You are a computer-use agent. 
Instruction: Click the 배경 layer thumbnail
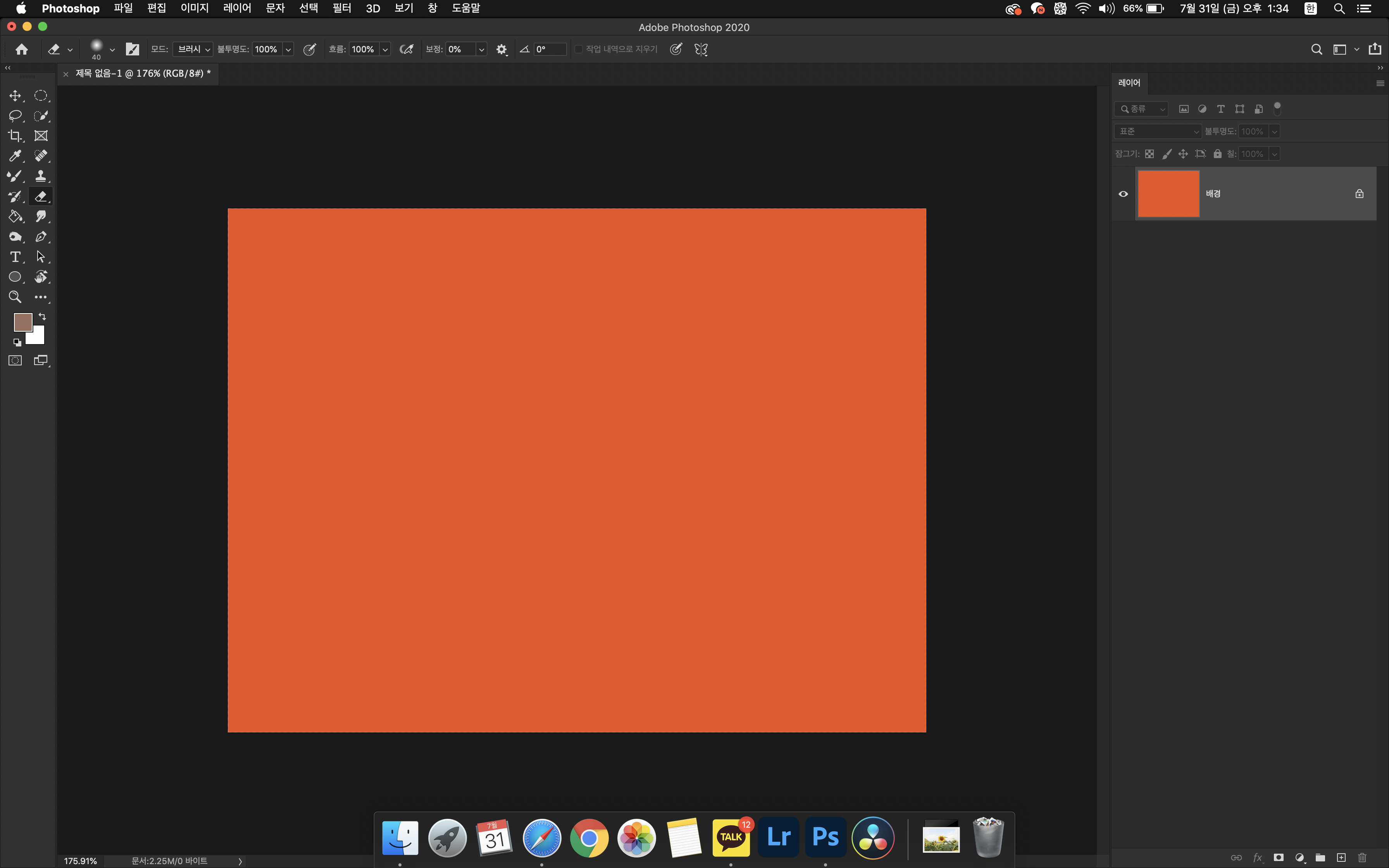[1168, 194]
